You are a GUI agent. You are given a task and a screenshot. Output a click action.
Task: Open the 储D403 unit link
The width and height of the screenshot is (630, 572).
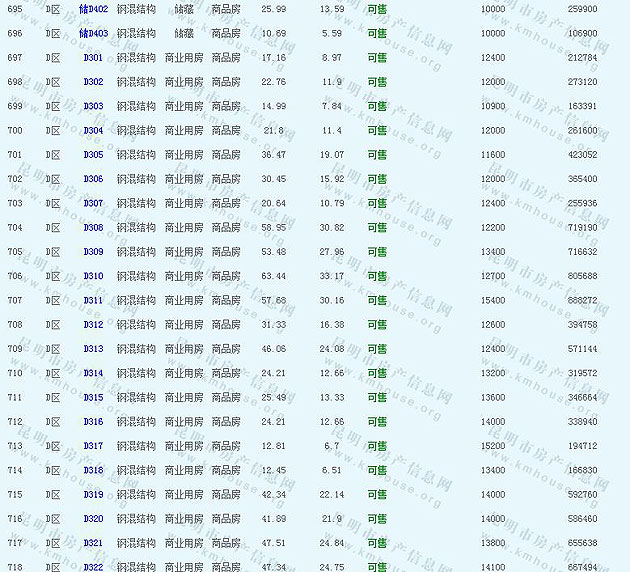click(x=93, y=33)
